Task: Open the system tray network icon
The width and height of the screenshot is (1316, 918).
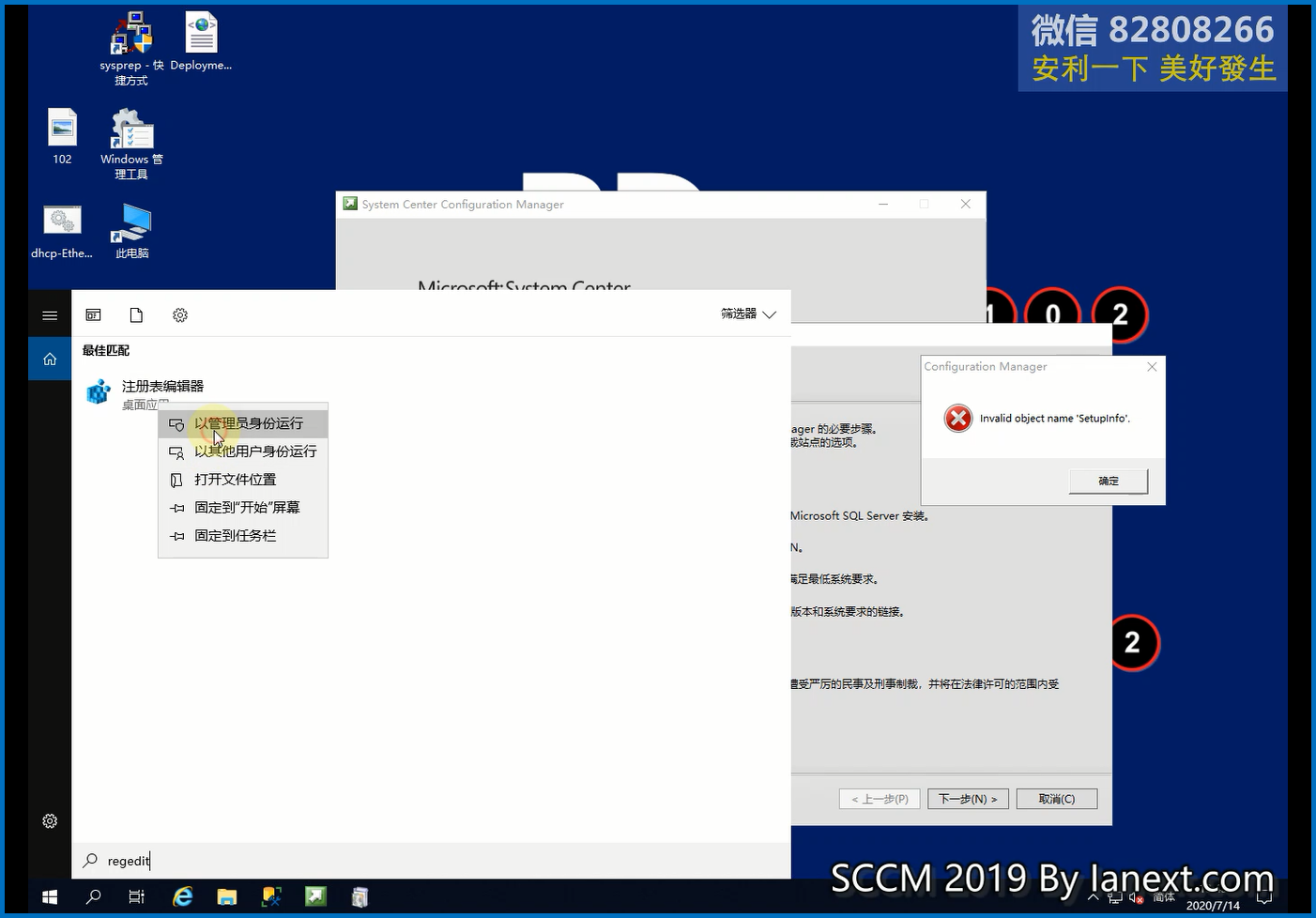Action: (1115, 898)
